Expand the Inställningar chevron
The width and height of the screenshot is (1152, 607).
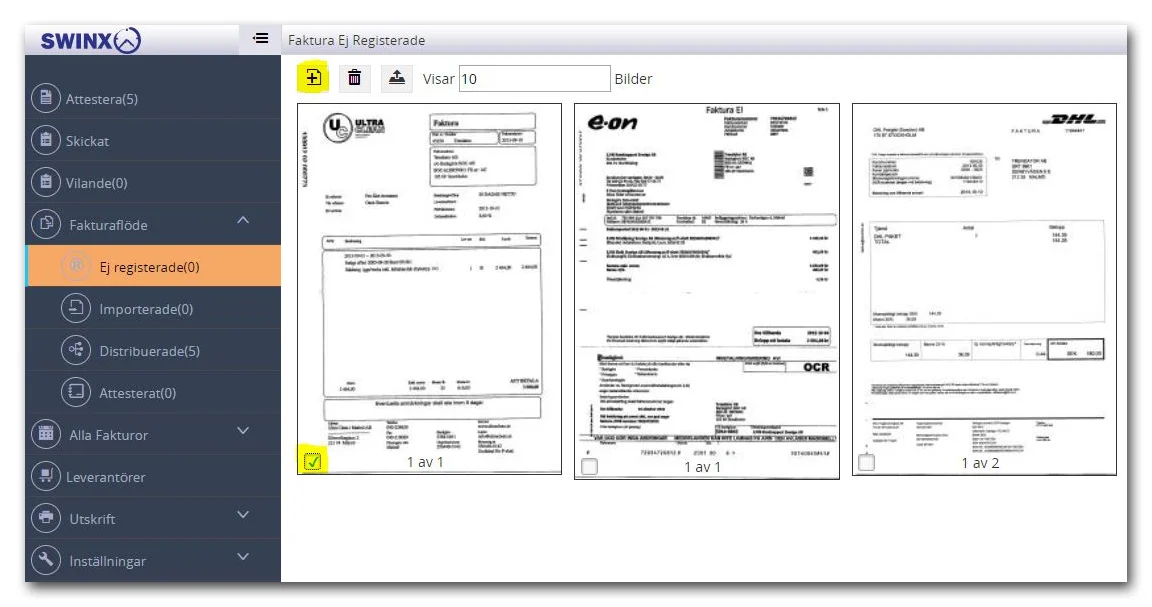[x=243, y=556]
